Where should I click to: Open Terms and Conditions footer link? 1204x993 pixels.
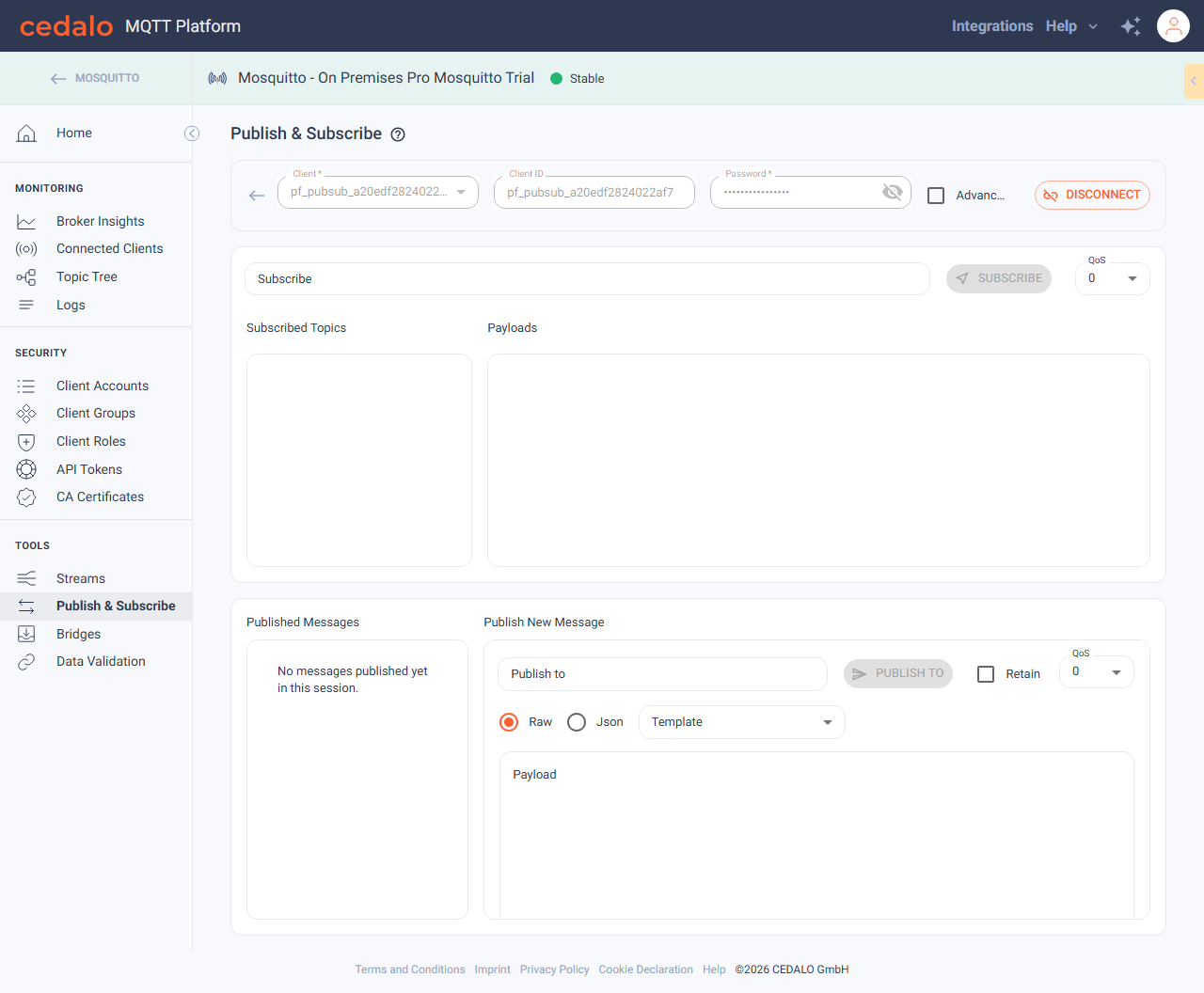point(410,969)
